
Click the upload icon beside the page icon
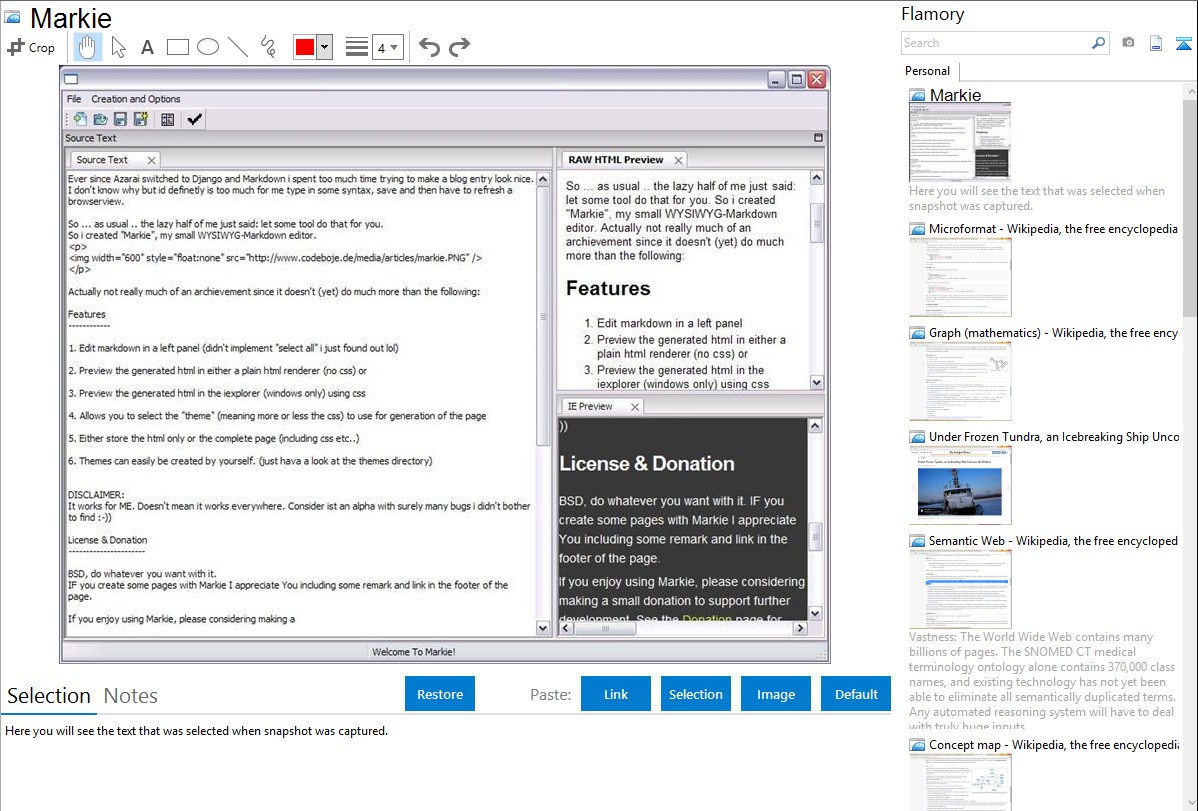[x=1183, y=43]
